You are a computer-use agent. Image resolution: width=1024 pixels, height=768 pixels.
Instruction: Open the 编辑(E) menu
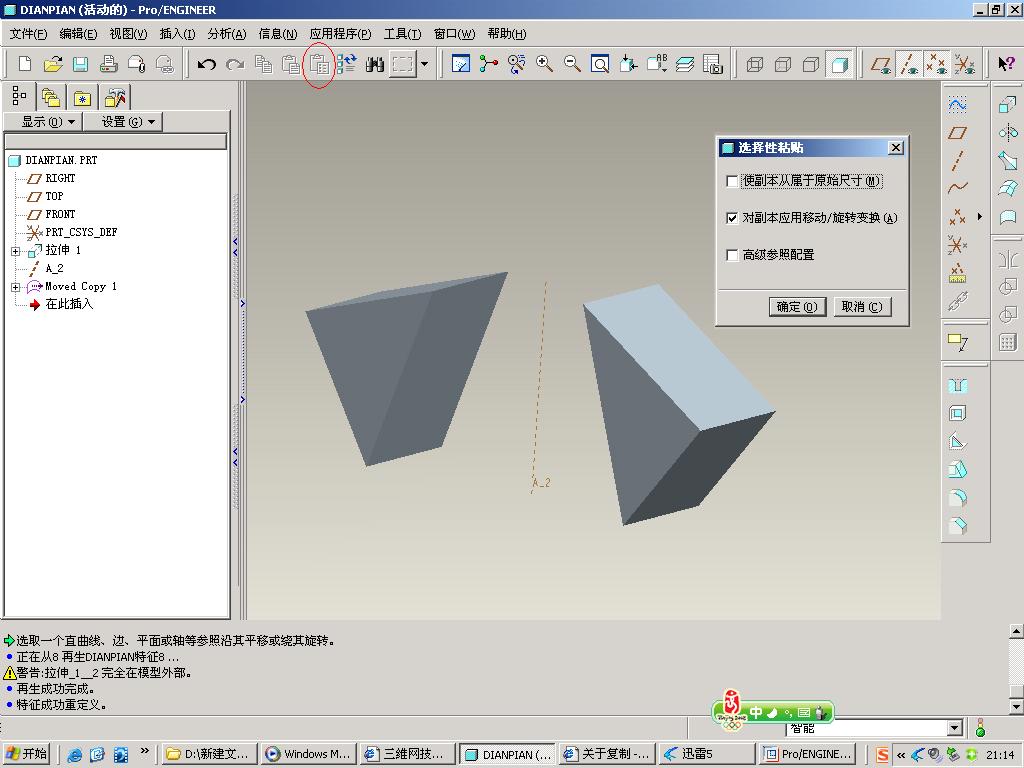coord(78,34)
